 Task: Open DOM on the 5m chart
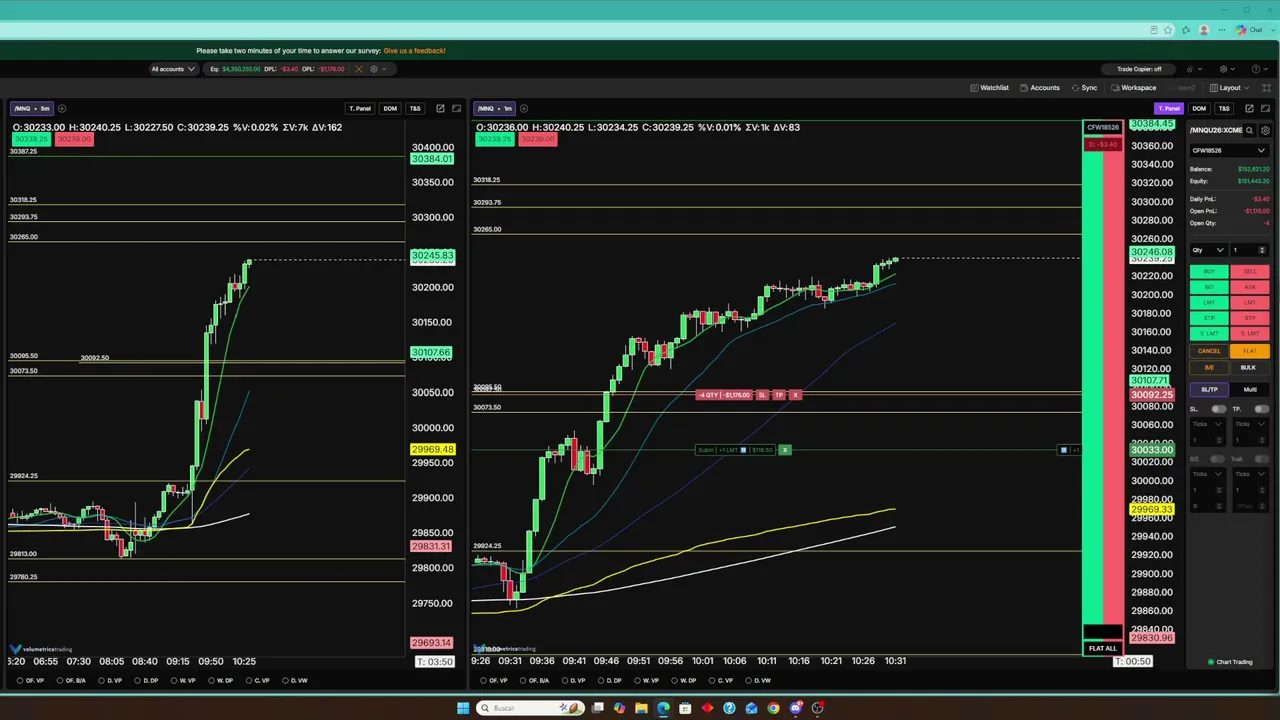pyautogui.click(x=390, y=108)
